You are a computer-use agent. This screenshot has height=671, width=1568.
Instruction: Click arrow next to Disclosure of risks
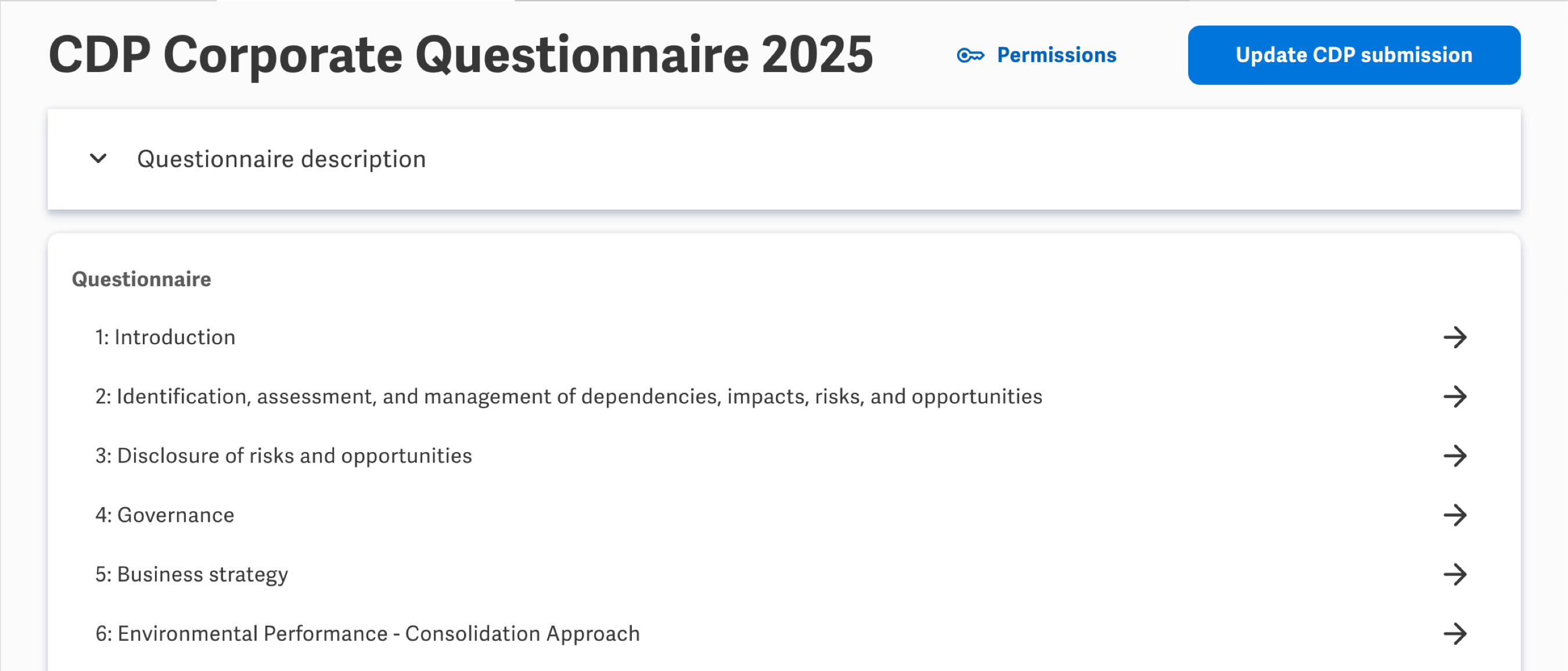pyautogui.click(x=1455, y=456)
